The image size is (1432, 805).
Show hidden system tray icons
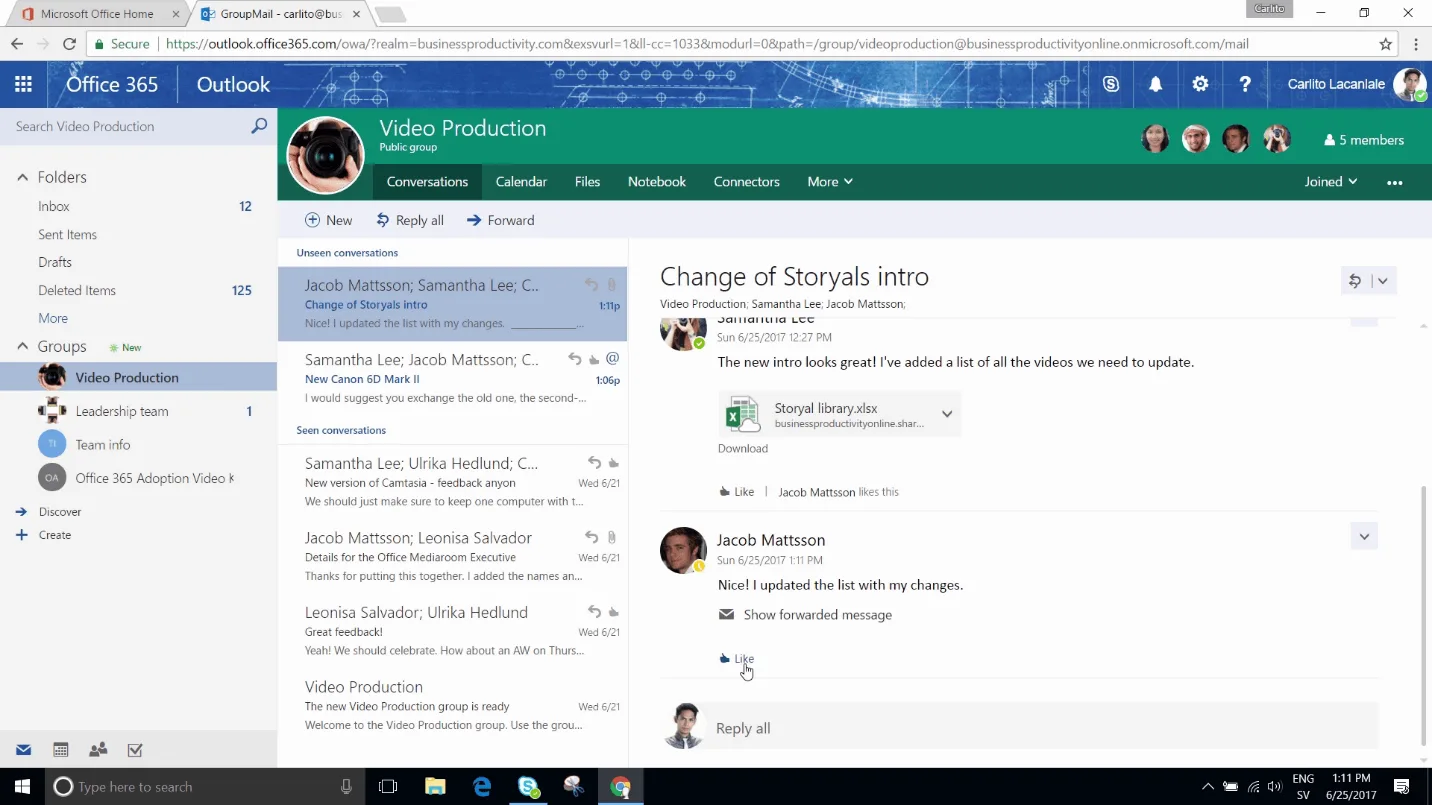click(x=1208, y=787)
